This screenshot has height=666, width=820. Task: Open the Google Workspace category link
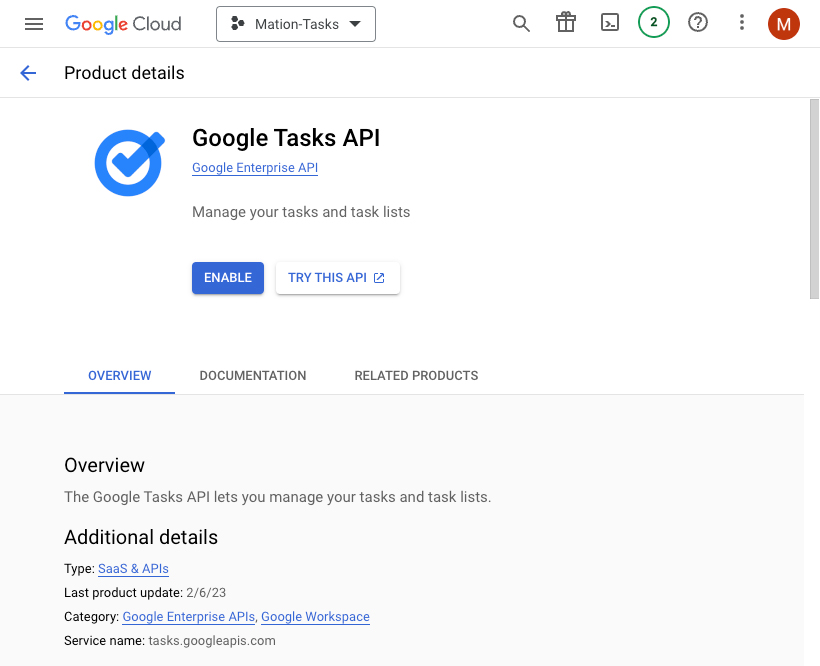point(315,617)
